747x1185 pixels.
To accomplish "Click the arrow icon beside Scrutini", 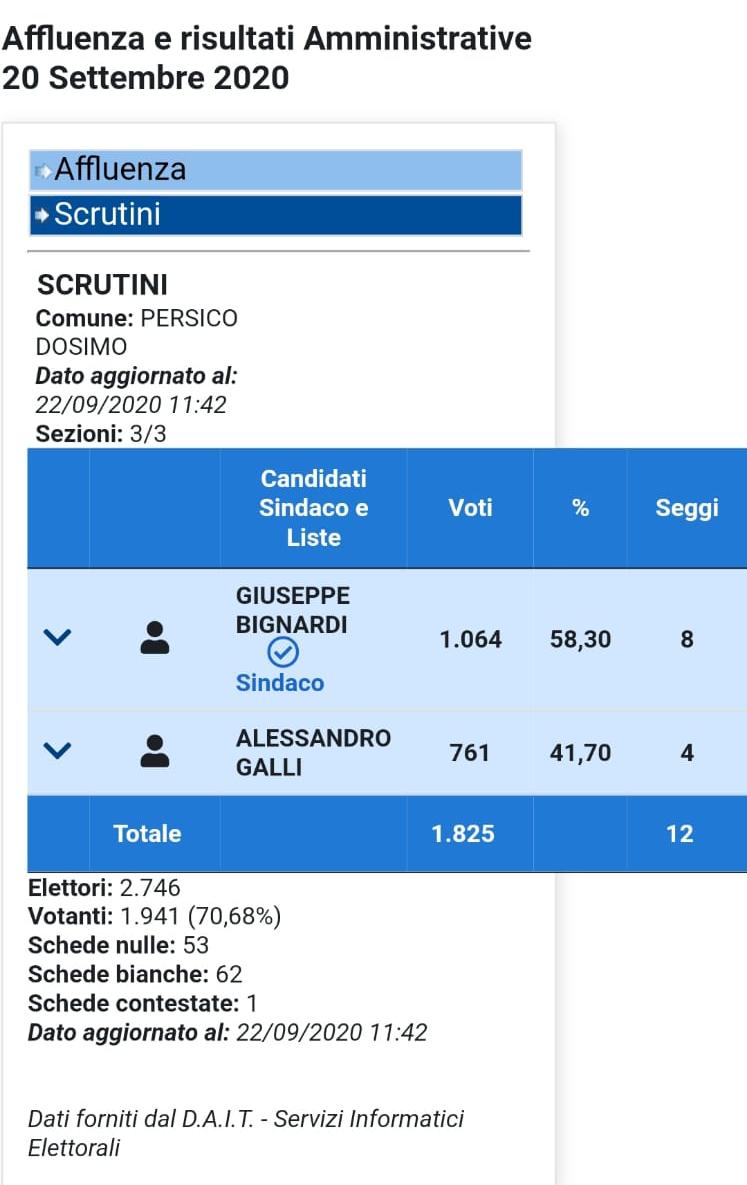I will 42,215.
